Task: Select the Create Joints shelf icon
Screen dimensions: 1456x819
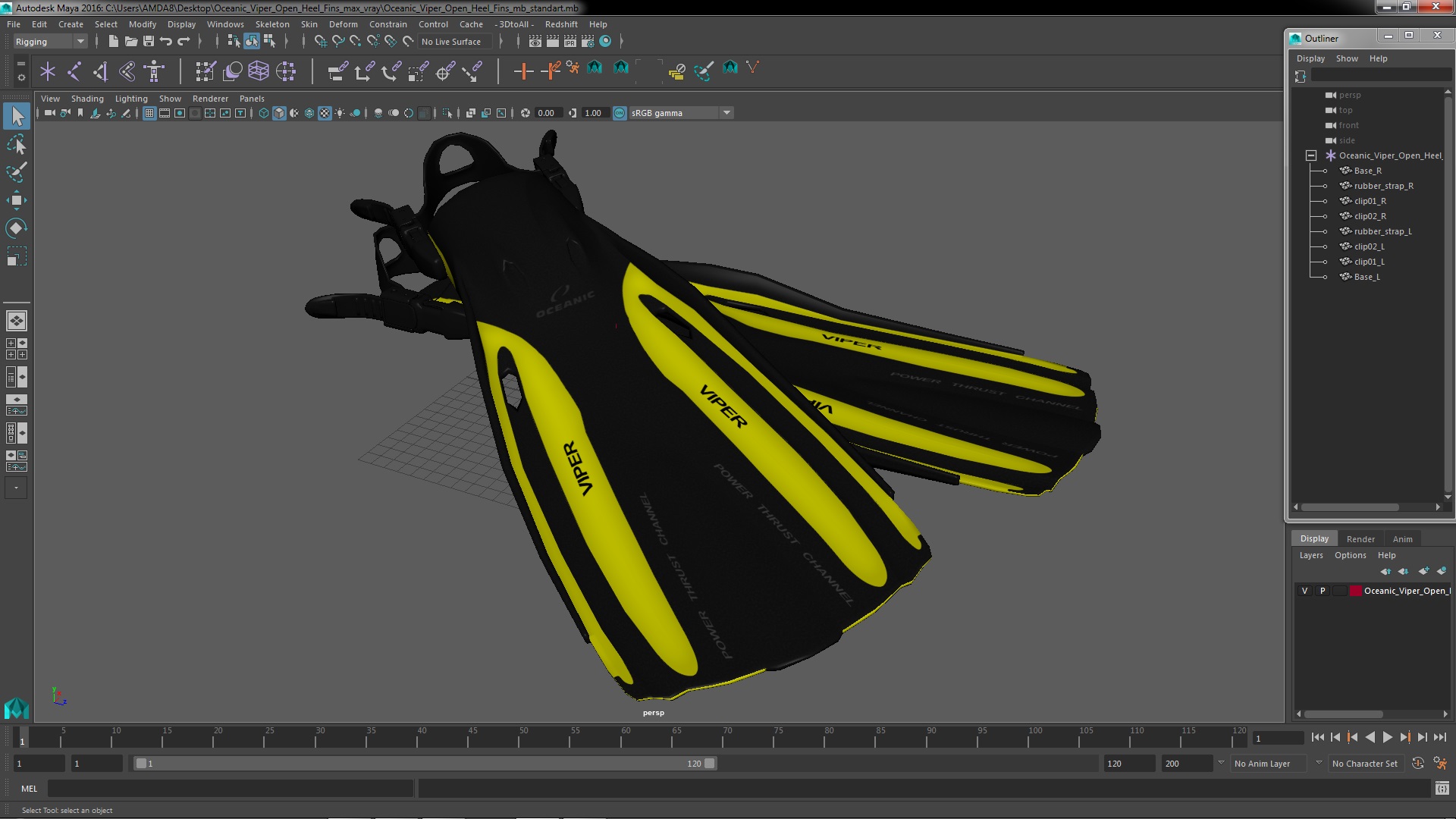Action: click(74, 71)
